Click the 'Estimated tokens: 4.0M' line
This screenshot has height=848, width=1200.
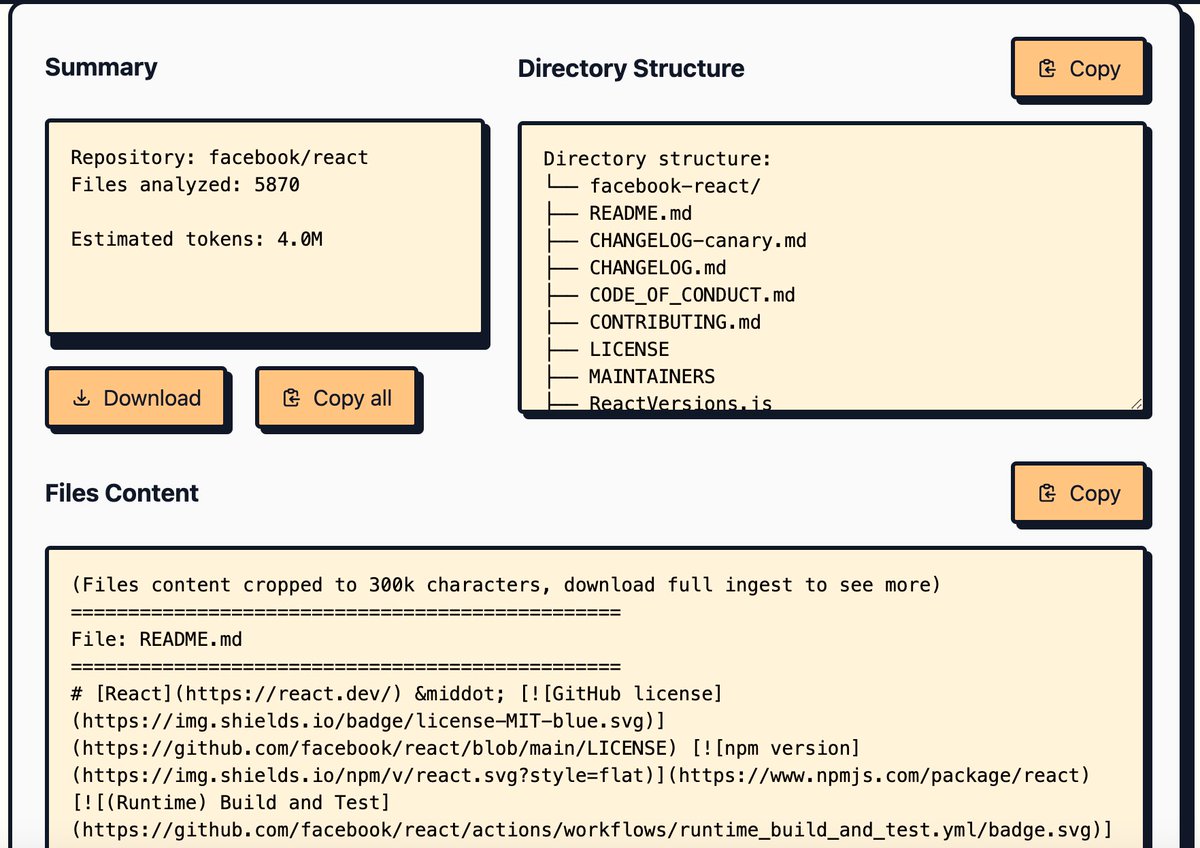click(x=197, y=239)
